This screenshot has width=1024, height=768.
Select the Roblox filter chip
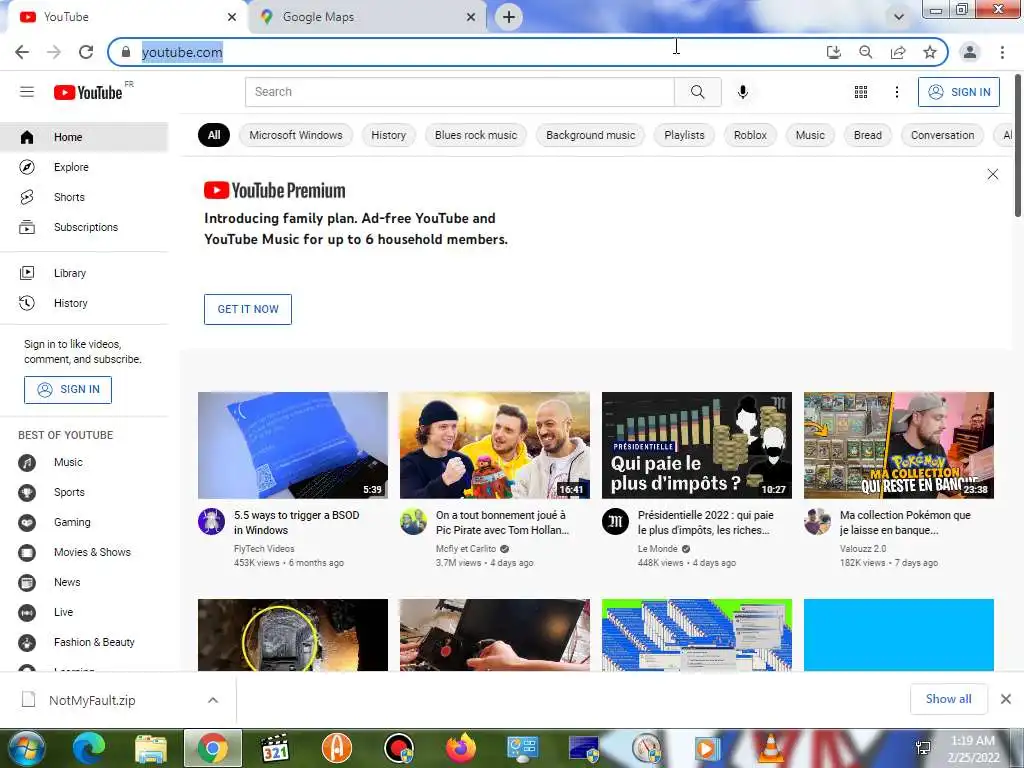(x=750, y=135)
